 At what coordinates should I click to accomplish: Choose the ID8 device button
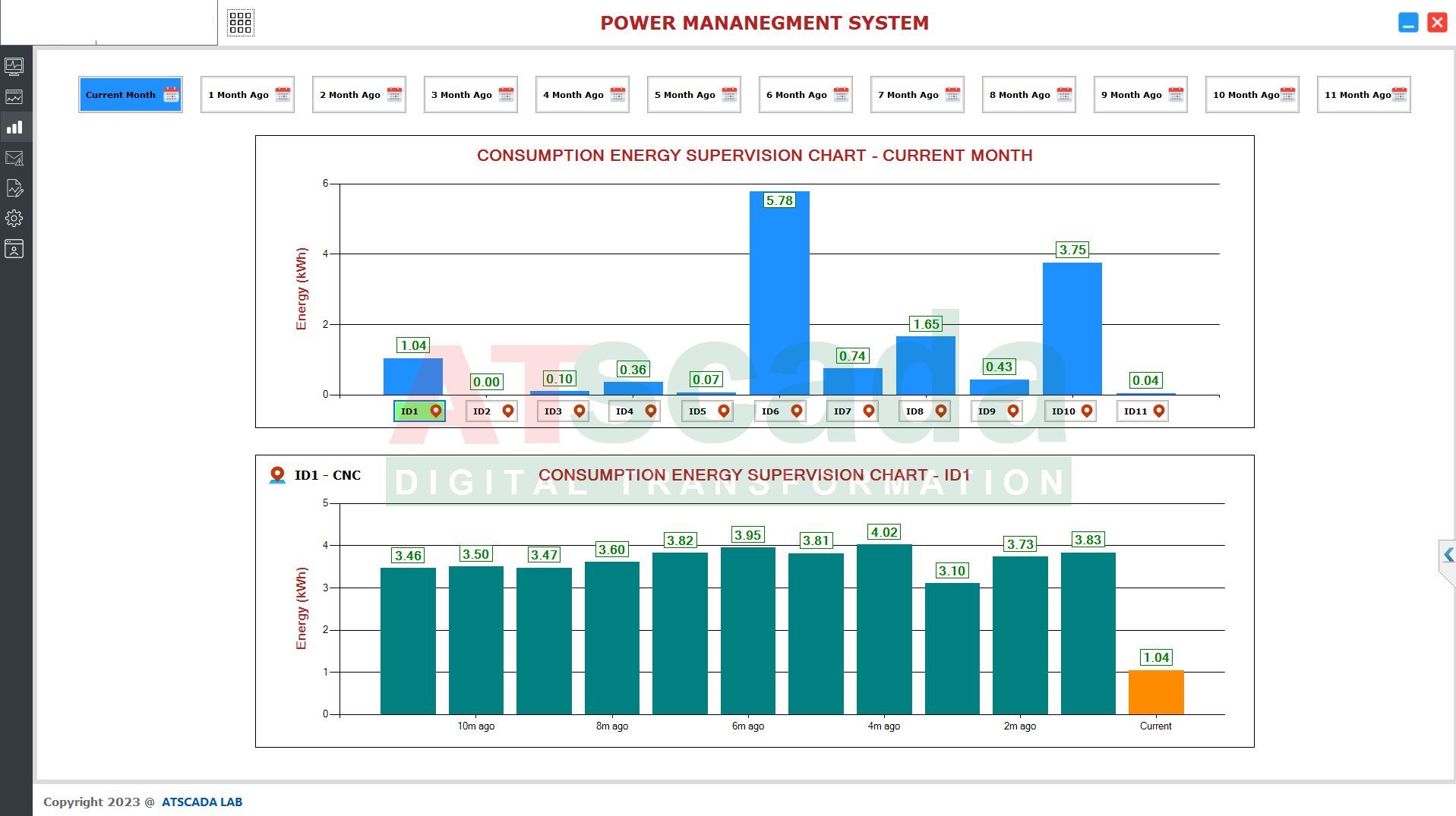click(924, 411)
